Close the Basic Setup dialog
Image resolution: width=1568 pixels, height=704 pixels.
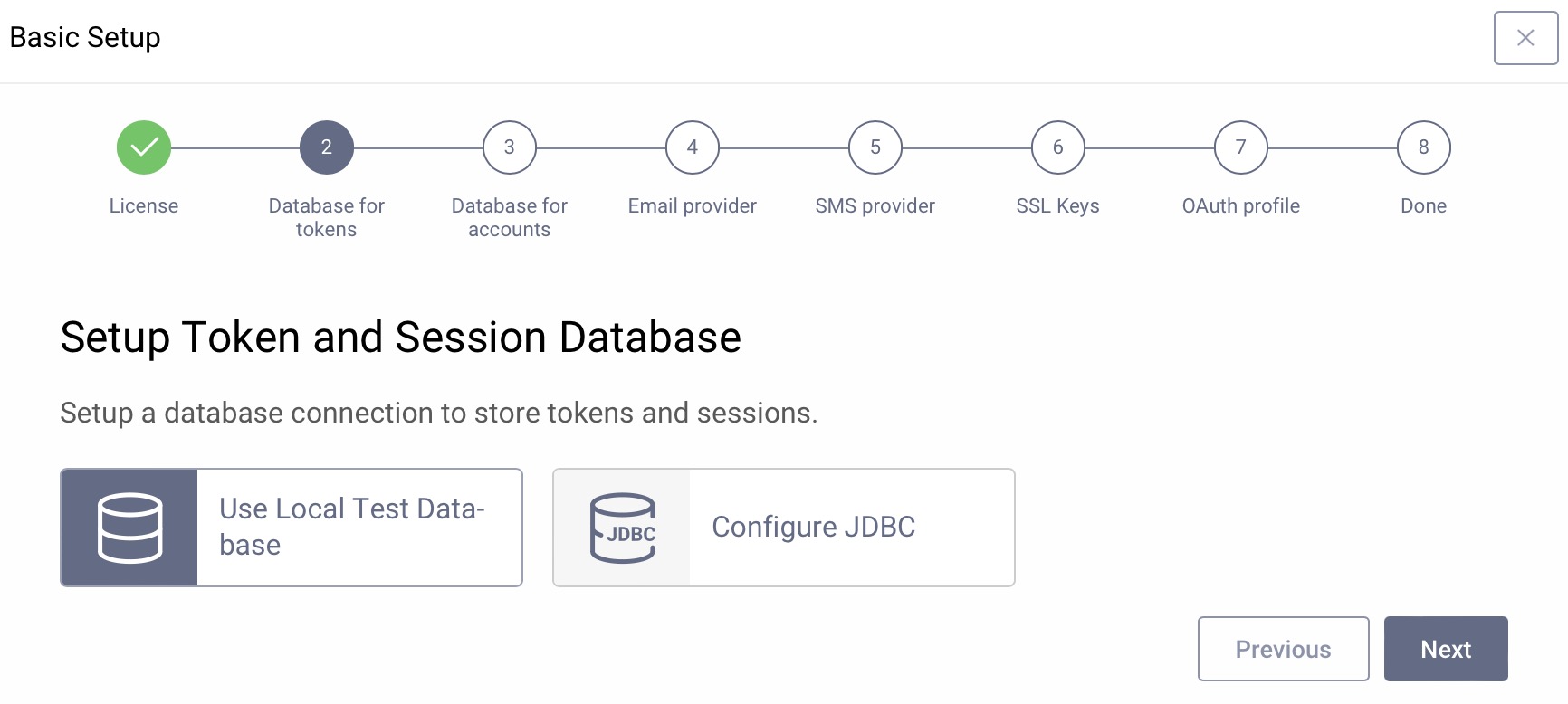click(x=1525, y=38)
